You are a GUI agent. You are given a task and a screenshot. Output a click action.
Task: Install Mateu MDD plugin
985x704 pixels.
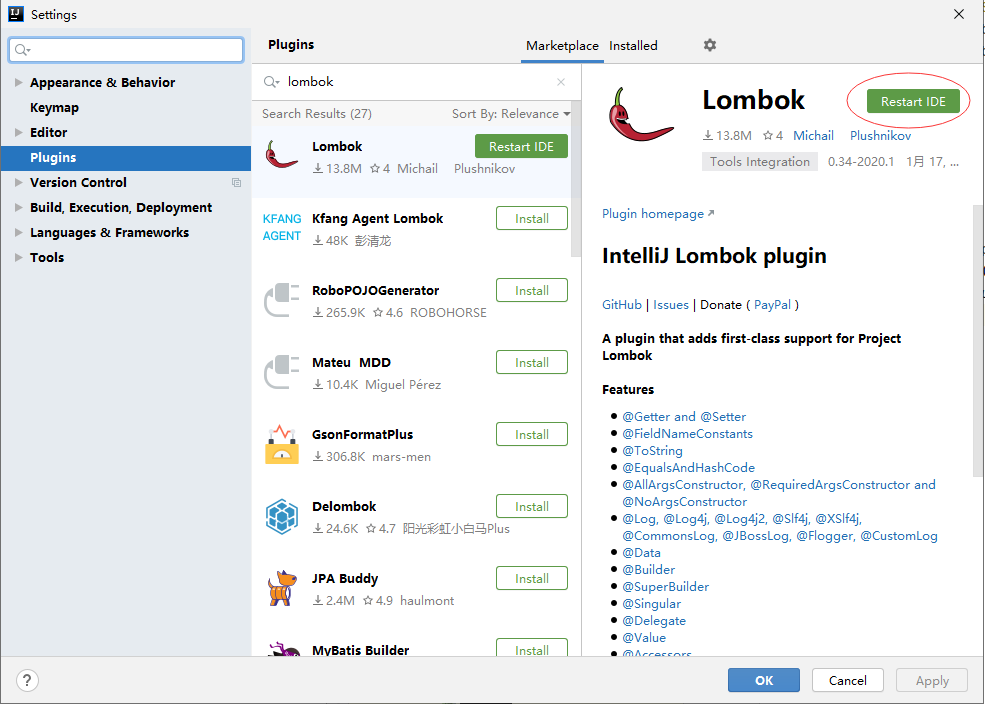pyautogui.click(x=531, y=362)
